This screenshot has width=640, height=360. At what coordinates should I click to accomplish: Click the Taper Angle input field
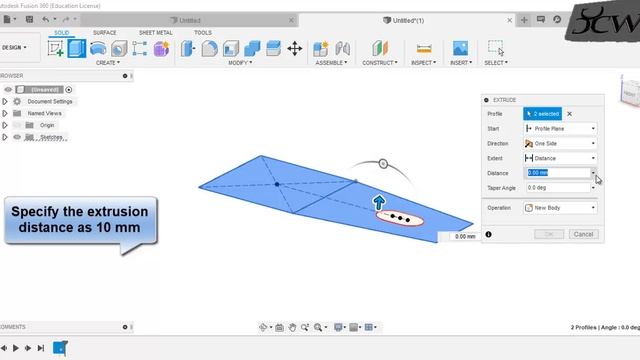(x=558, y=188)
